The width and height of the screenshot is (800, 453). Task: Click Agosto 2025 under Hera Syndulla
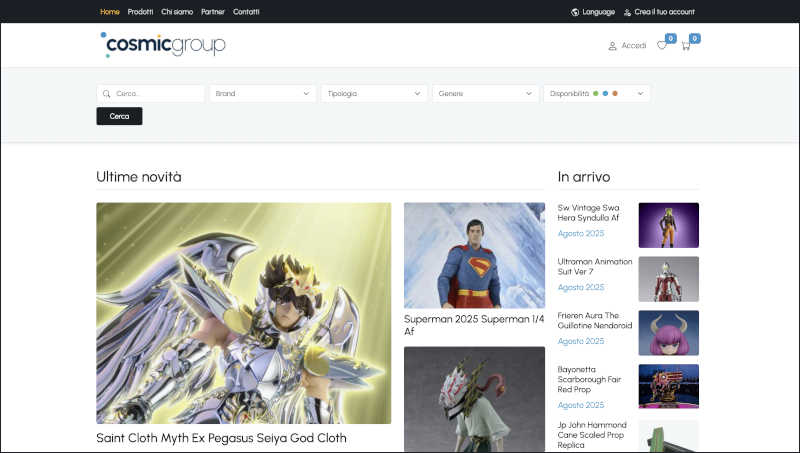tap(581, 233)
